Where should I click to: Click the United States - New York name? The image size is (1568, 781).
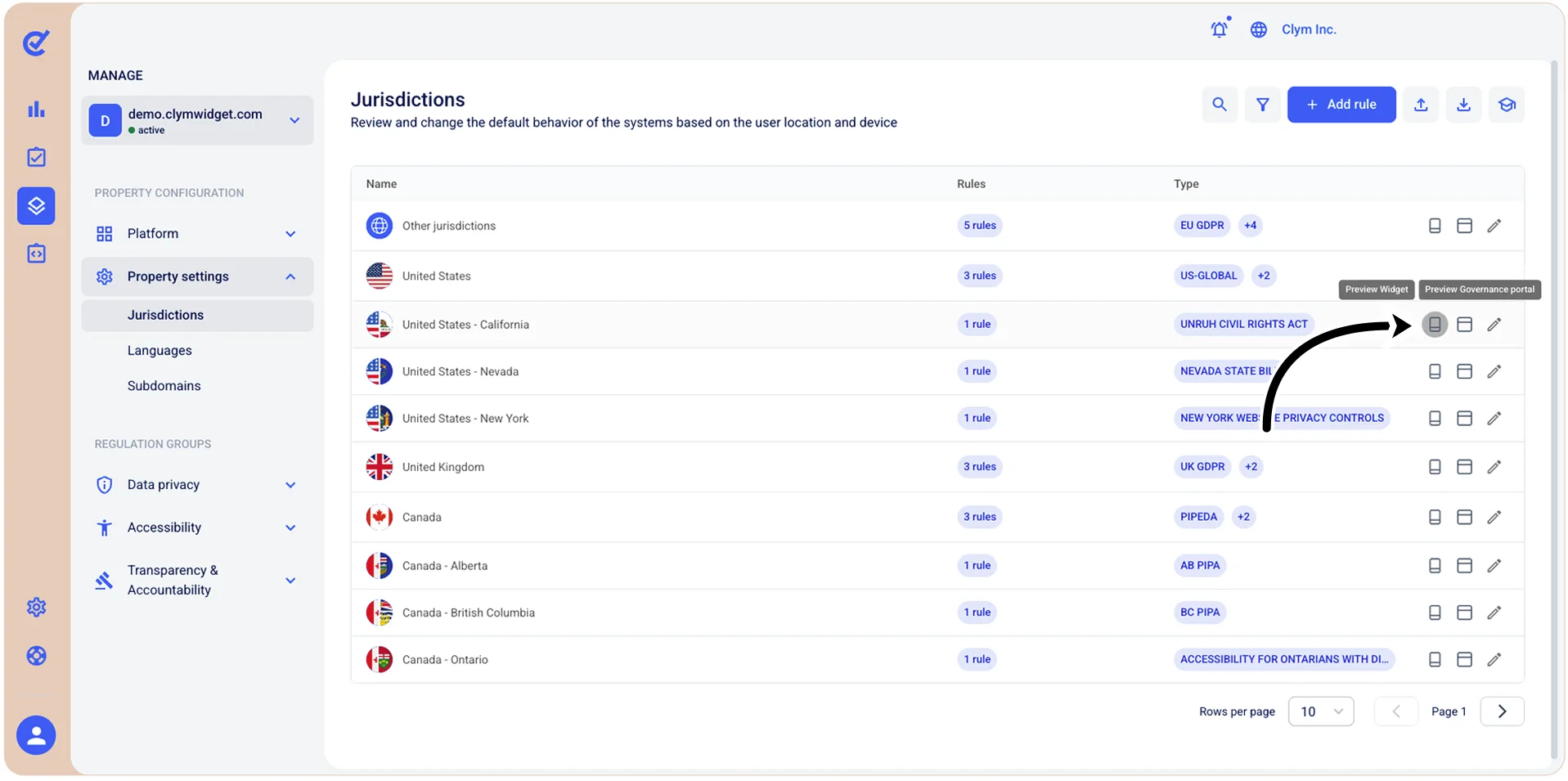[465, 419]
